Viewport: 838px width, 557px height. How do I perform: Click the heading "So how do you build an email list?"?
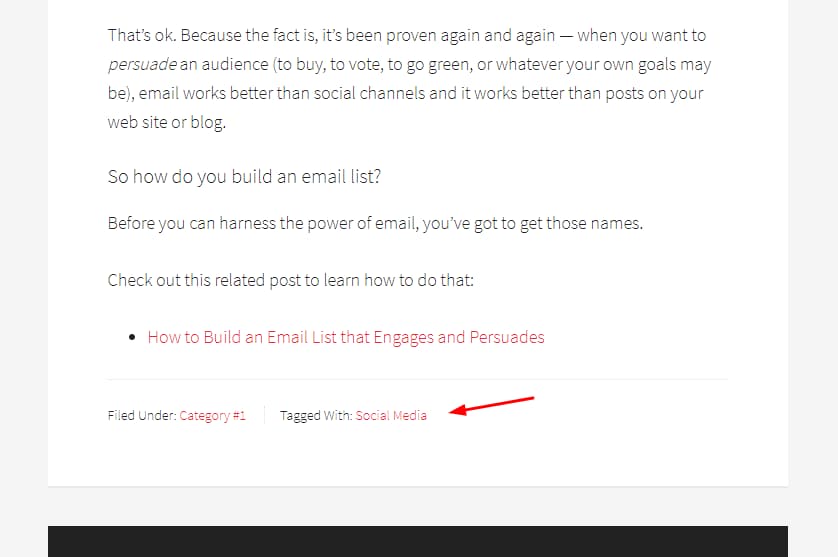click(244, 176)
